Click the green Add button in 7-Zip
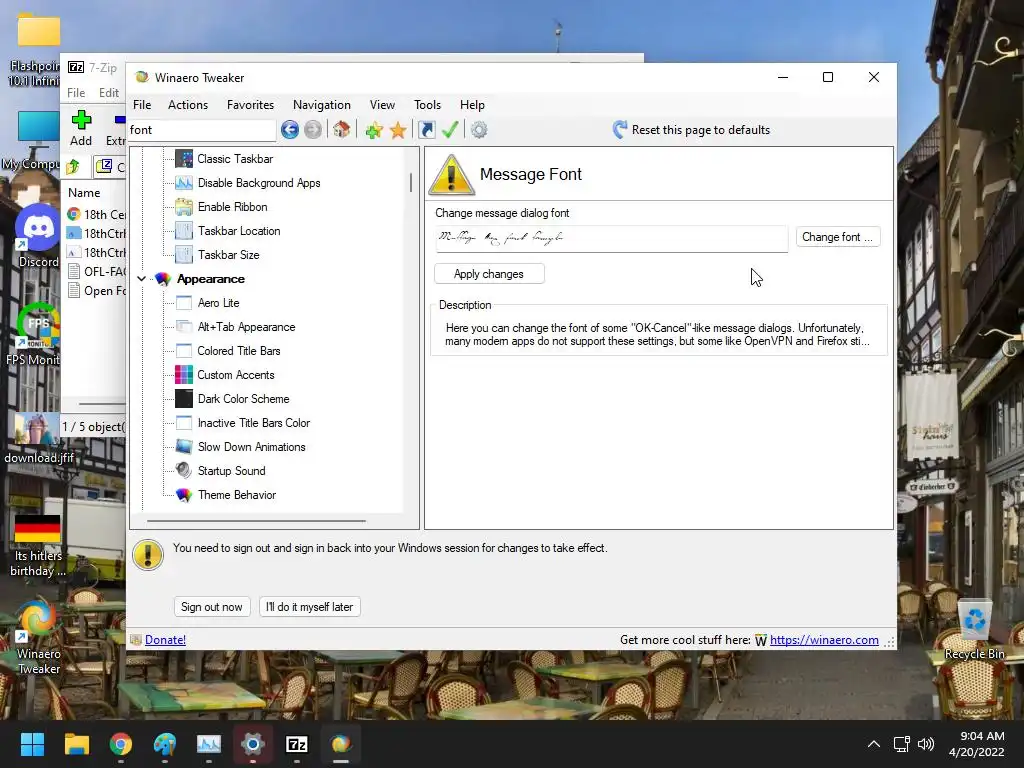This screenshot has height=768, width=1024. 81,129
